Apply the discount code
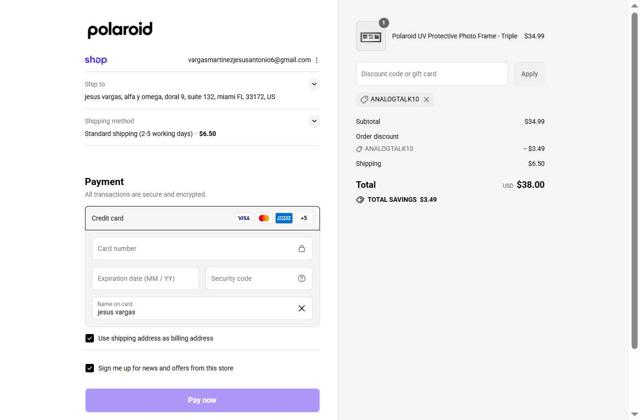Viewport: 640px width, 420px height. (x=529, y=73)
